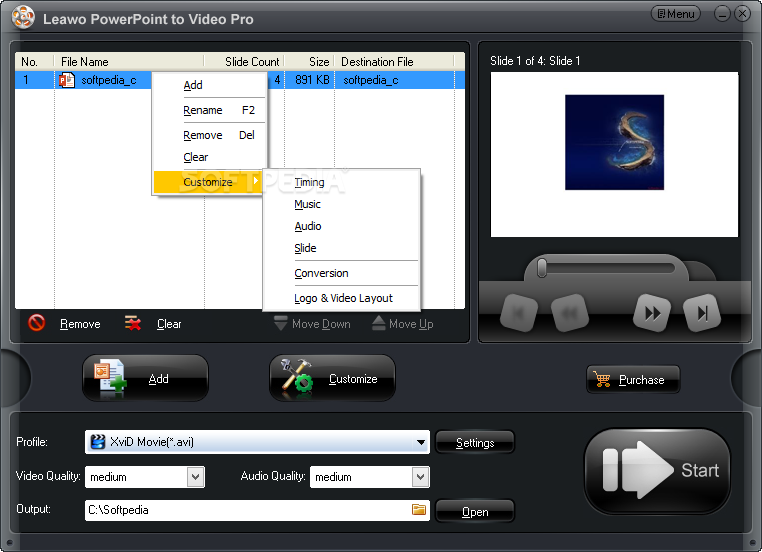
Task: Click the Start arrow icon
Action: 637,470
